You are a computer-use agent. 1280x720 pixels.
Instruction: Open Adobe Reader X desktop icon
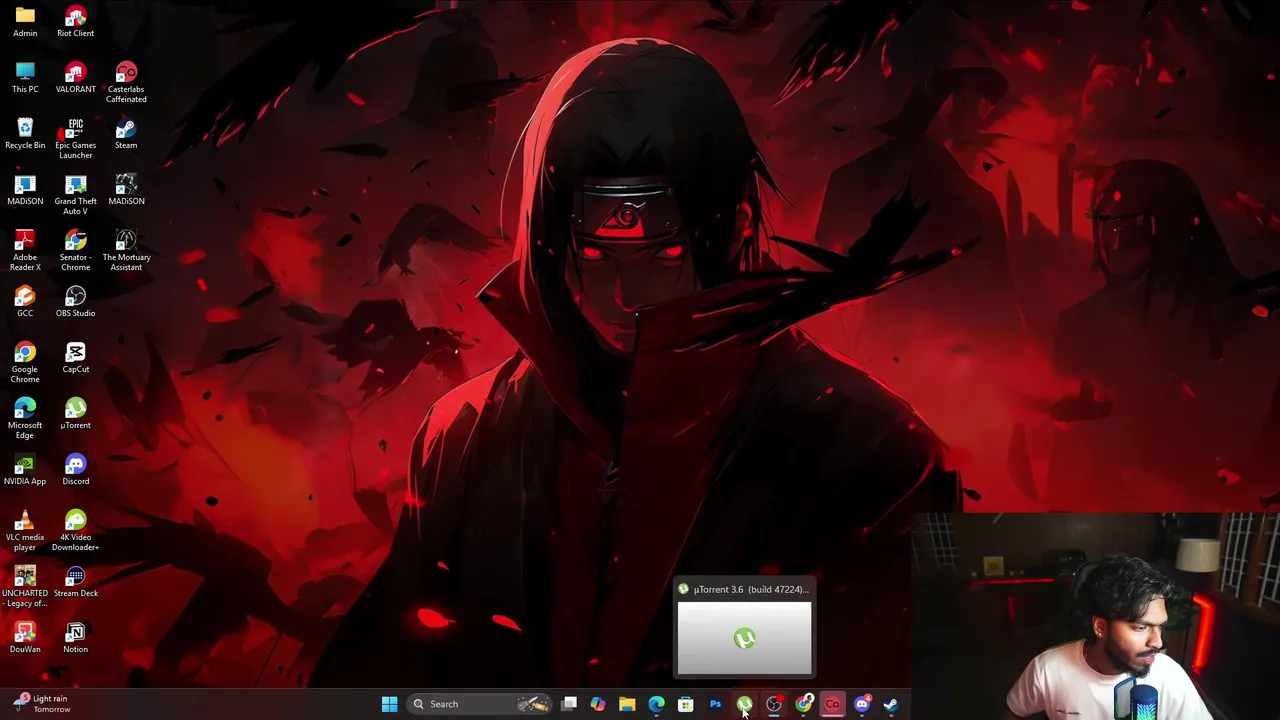(x=25, y=250)
